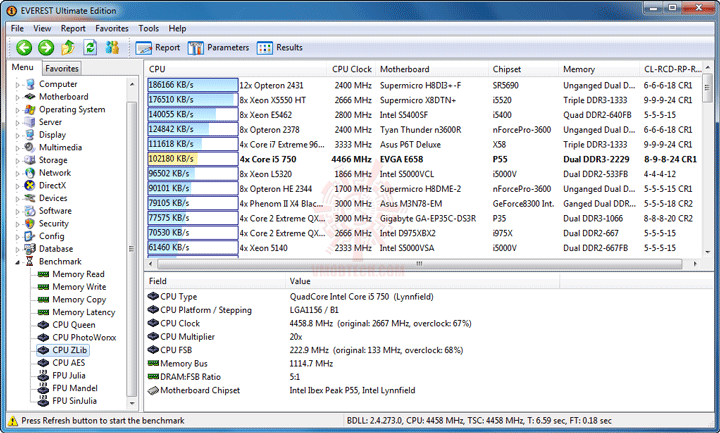Expand the Computer tree node
Image resolution: width=720 pixels, height=433 pixels.
coord(17,85)
